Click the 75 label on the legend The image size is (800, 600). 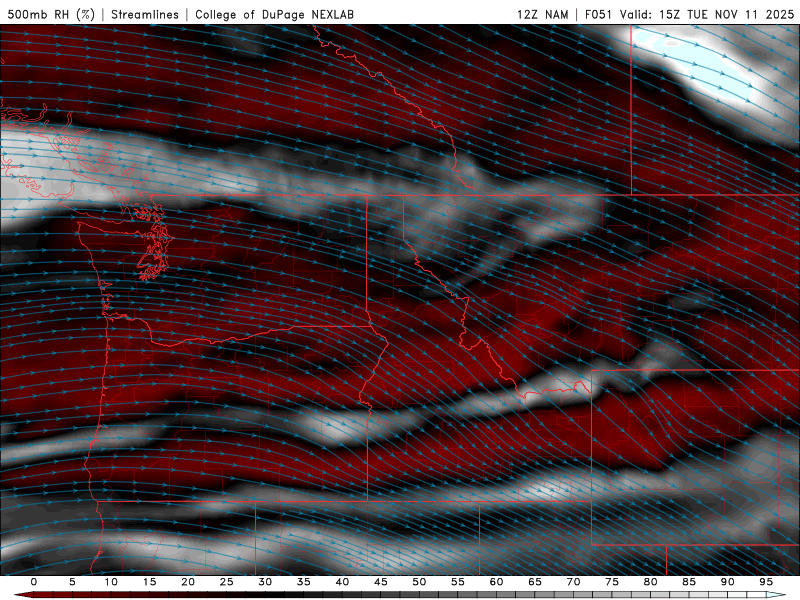coord(612,582)
